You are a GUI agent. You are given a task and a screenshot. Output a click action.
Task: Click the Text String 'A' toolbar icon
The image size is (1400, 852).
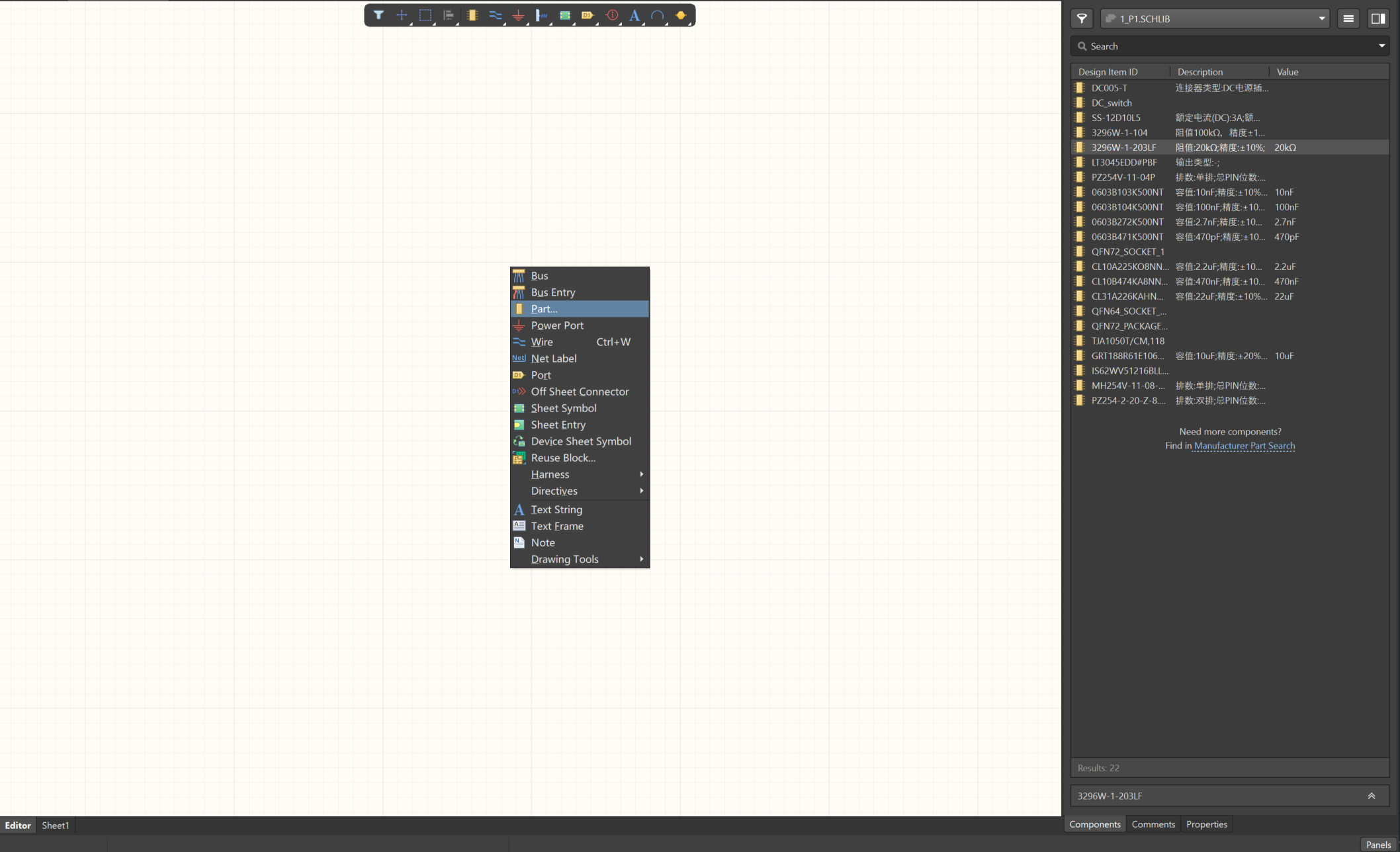click(634, 15)
